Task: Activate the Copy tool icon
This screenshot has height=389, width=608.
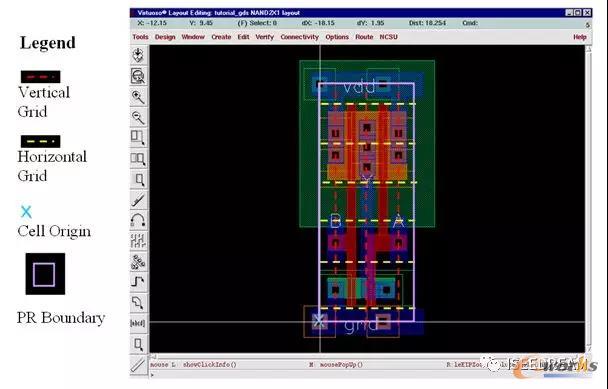Action: (x=138, y=159)
